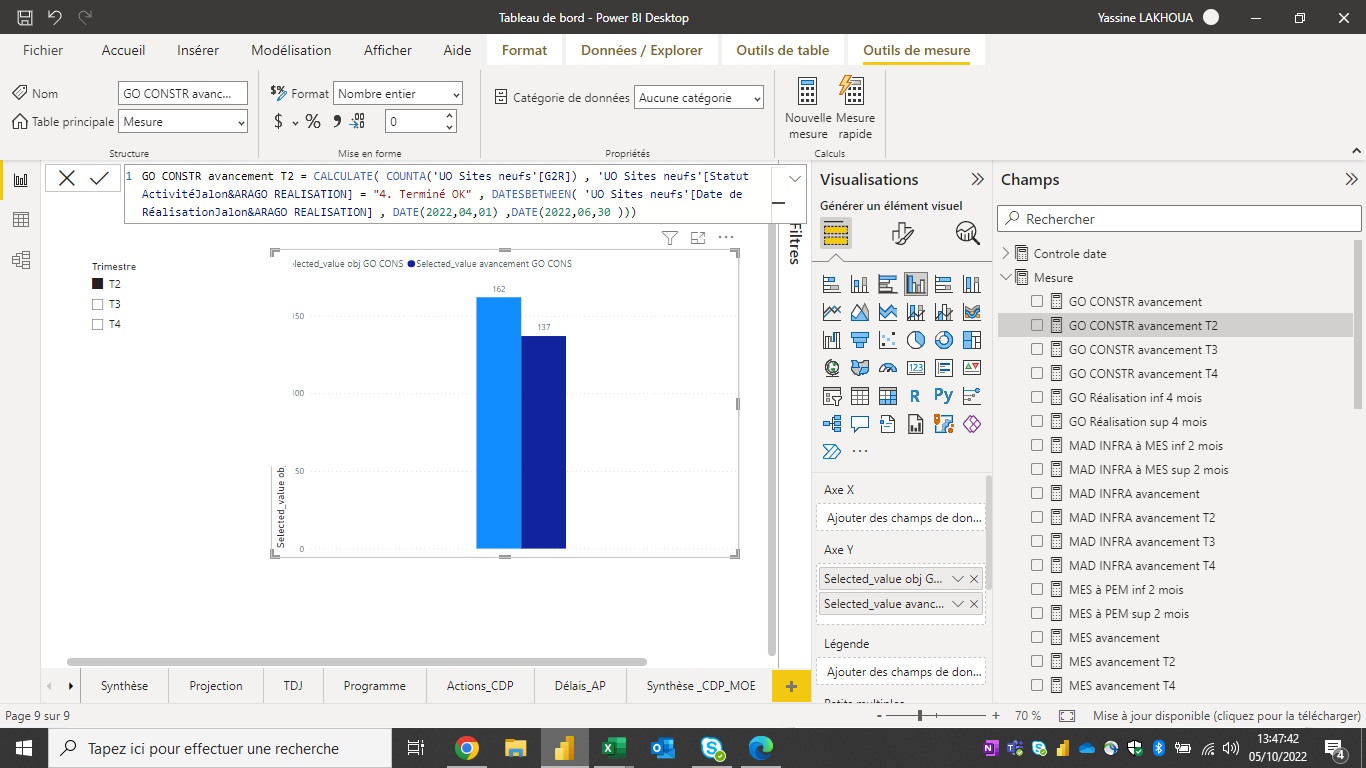Uncheck the T2 Trimestre slicer box
1366x768 pixels.
tap(97, 284)
